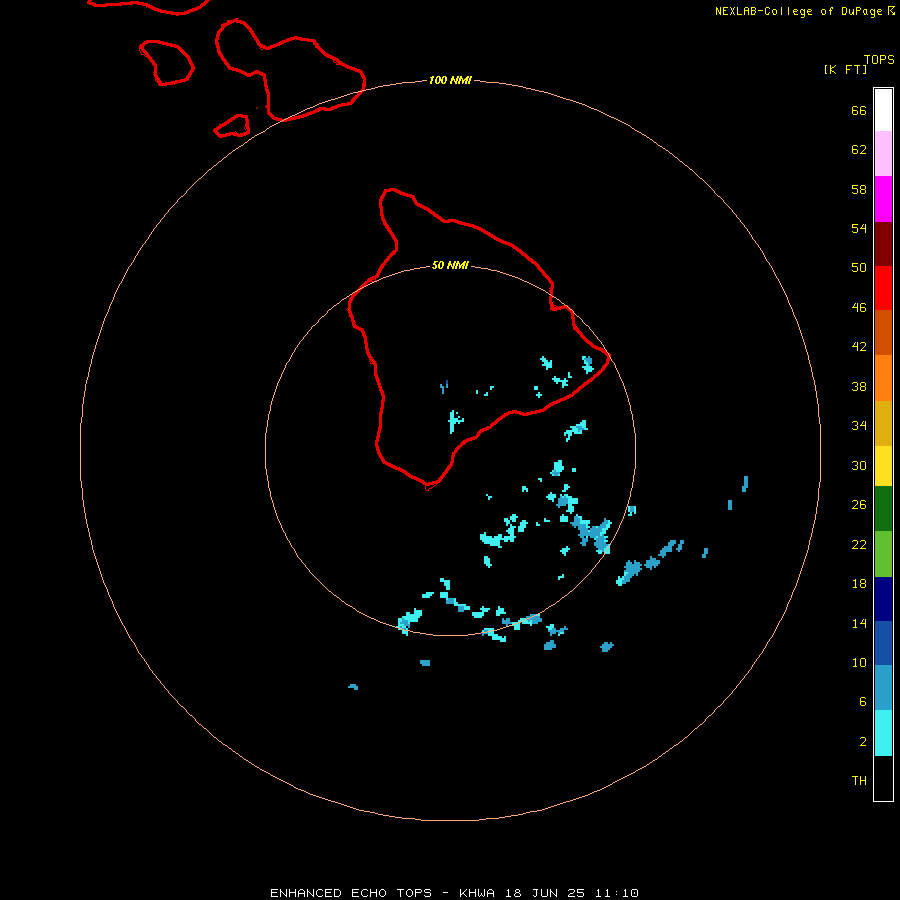Click the legend value 66
Image resolution: width=900 pixels, height=900 pixels.
coord(859,110)
